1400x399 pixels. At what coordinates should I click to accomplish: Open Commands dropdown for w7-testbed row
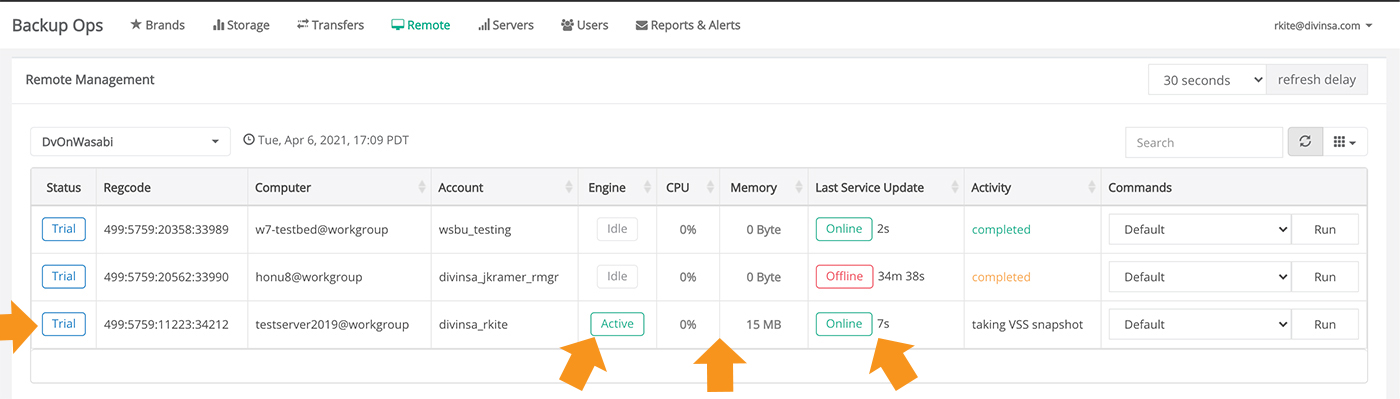point(1200,229)
